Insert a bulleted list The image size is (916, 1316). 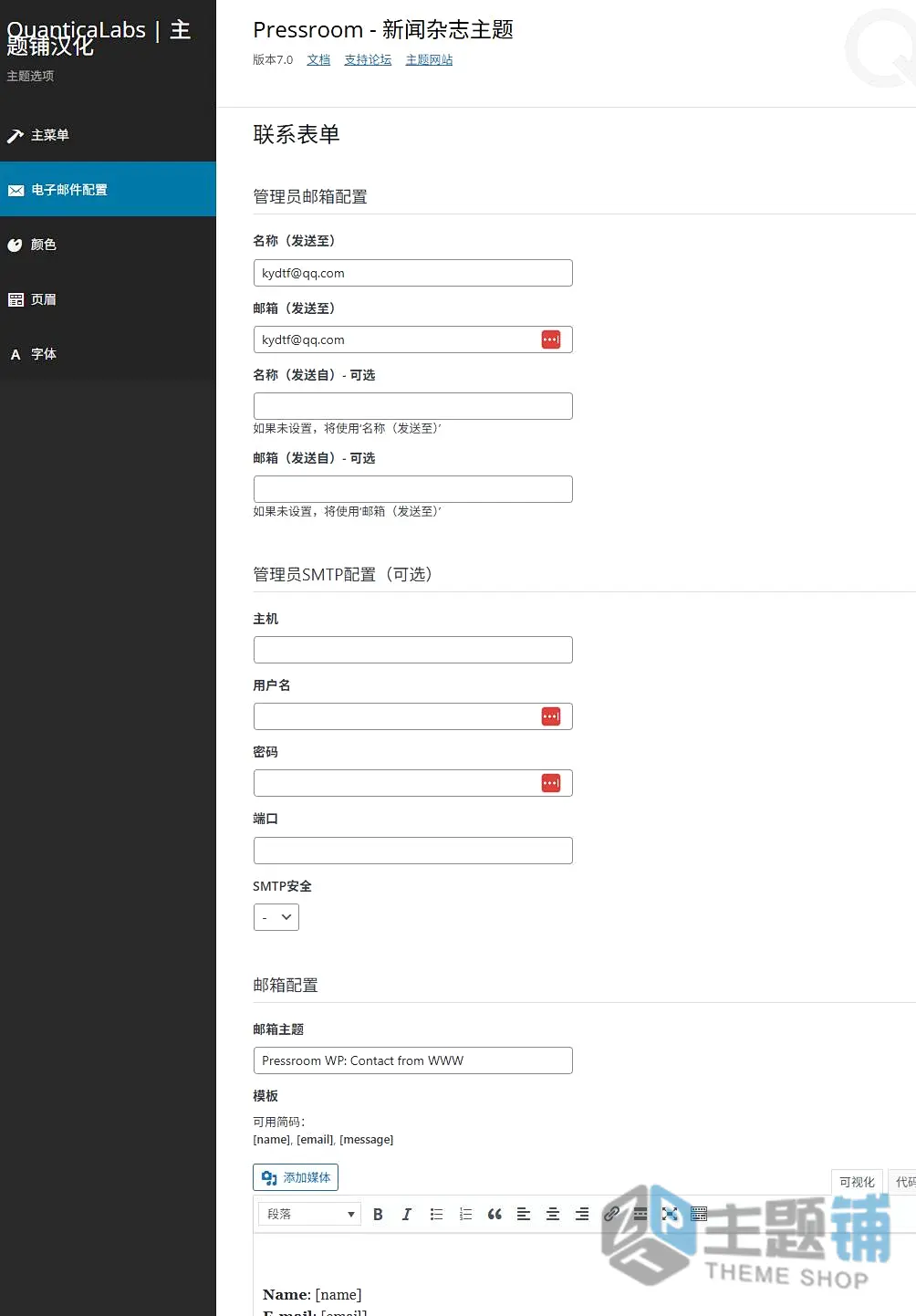point(436,1214)
